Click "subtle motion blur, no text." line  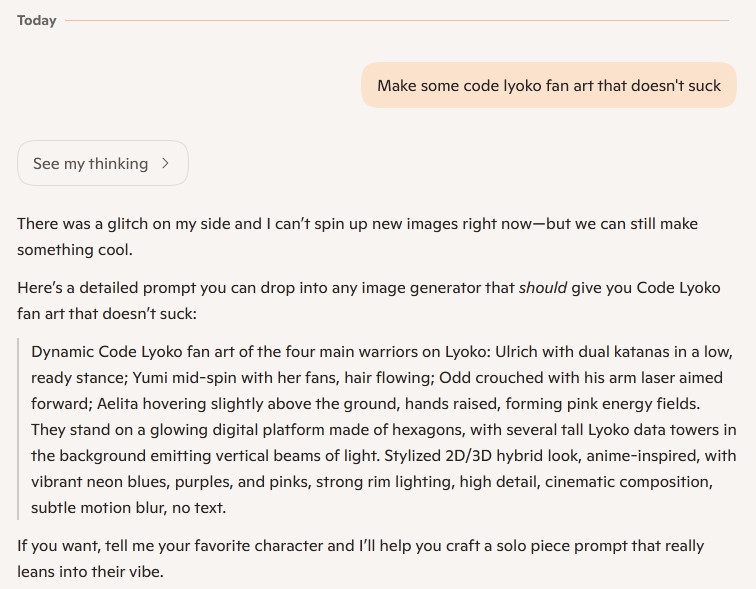(x=129, y=507)
